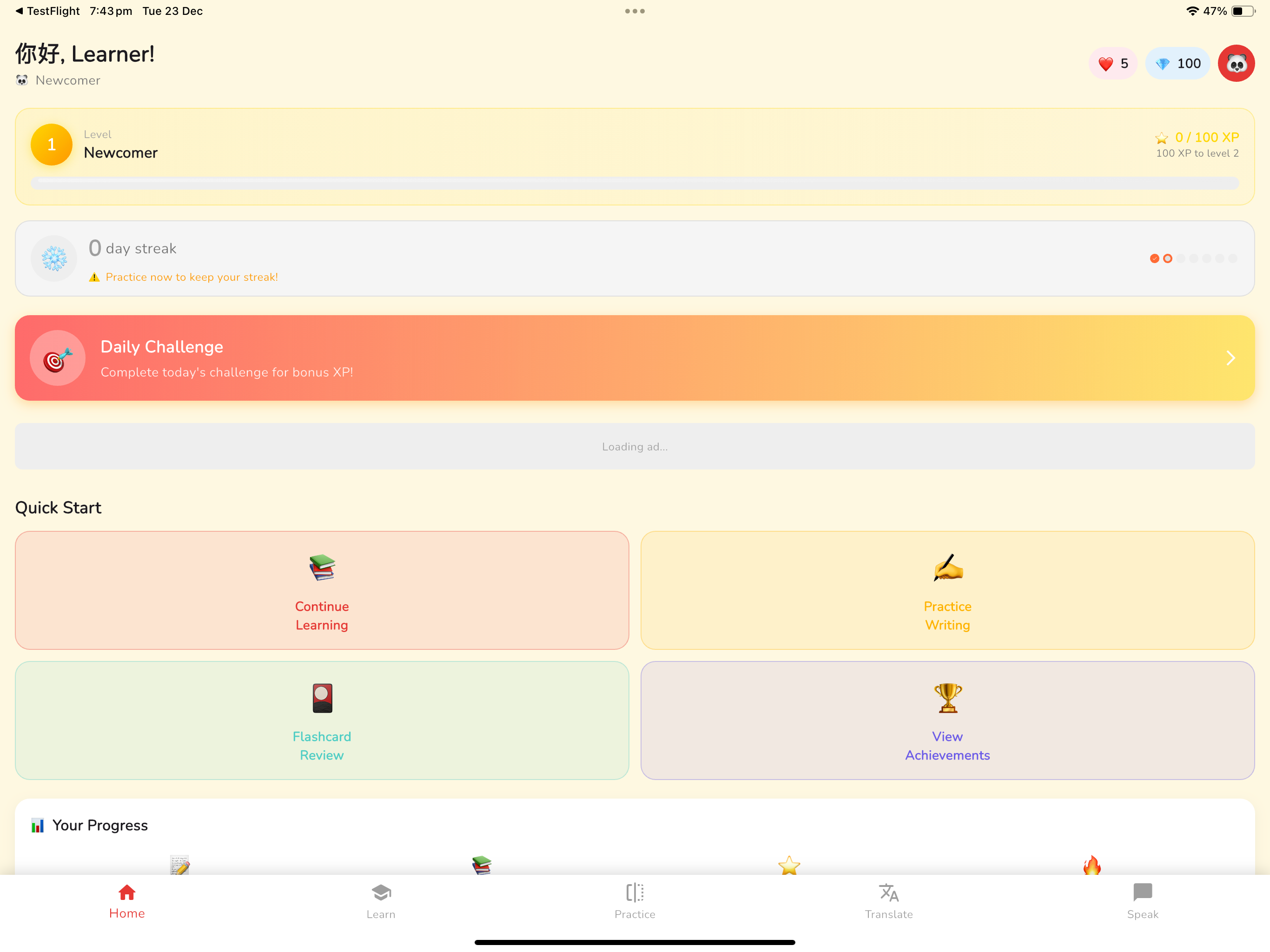Screen dimensions: 1270x952
Task: Tap the second orange-ringed streak dot
Action: point(1167,258)
